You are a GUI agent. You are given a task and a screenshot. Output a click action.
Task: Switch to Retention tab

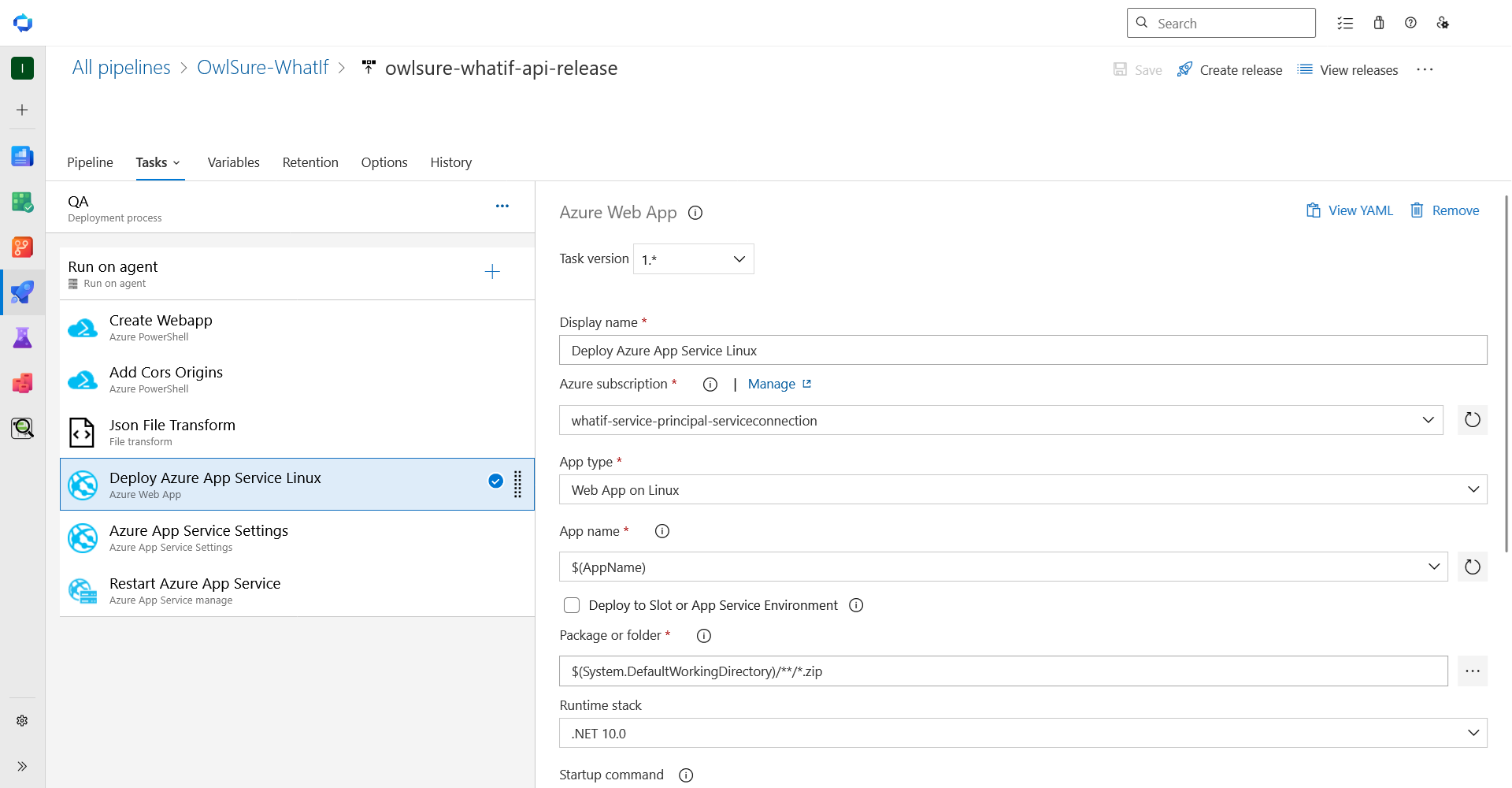310,162
